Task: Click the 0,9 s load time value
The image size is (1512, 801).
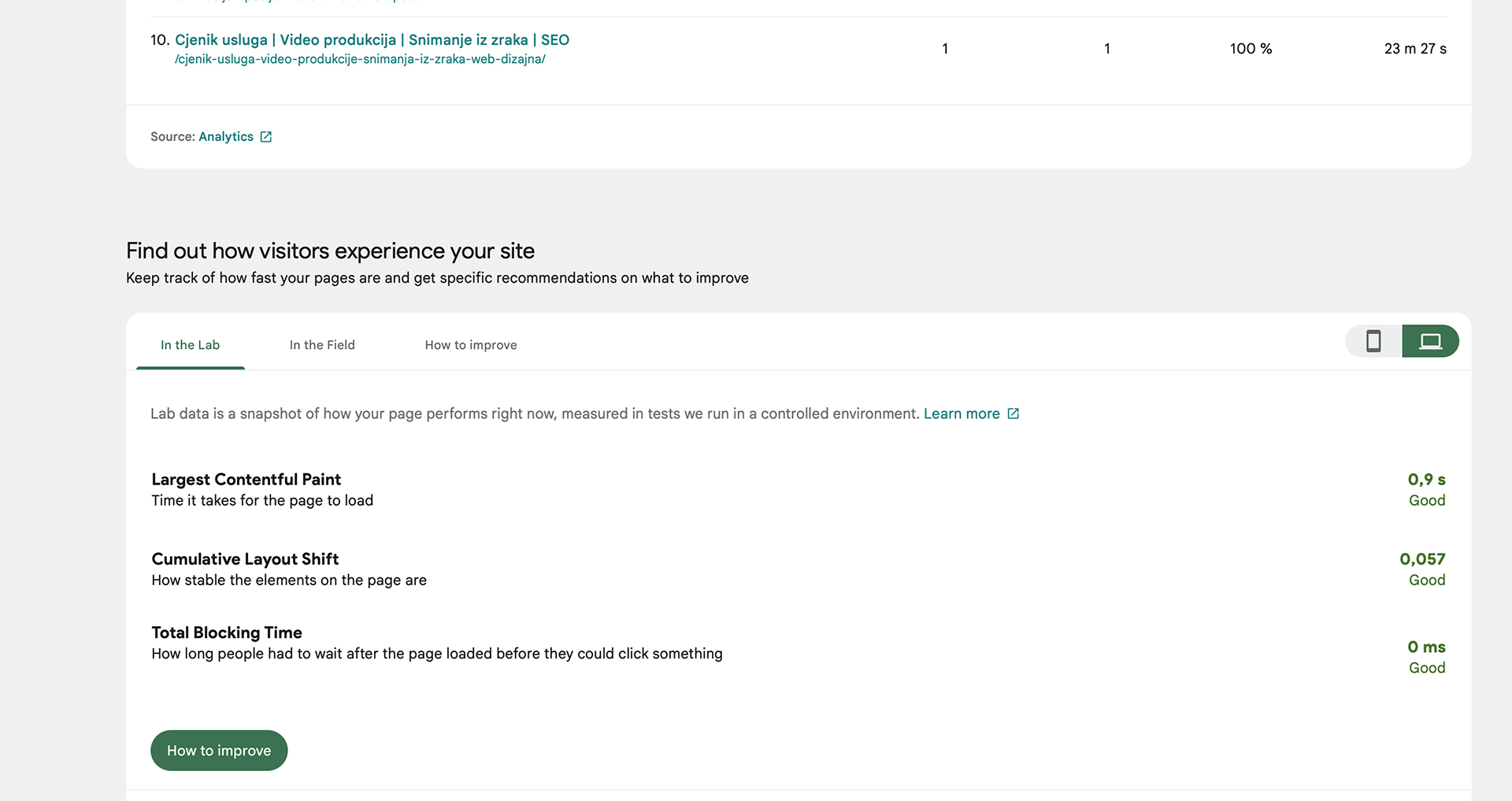Action: (x=1426, y=480)
